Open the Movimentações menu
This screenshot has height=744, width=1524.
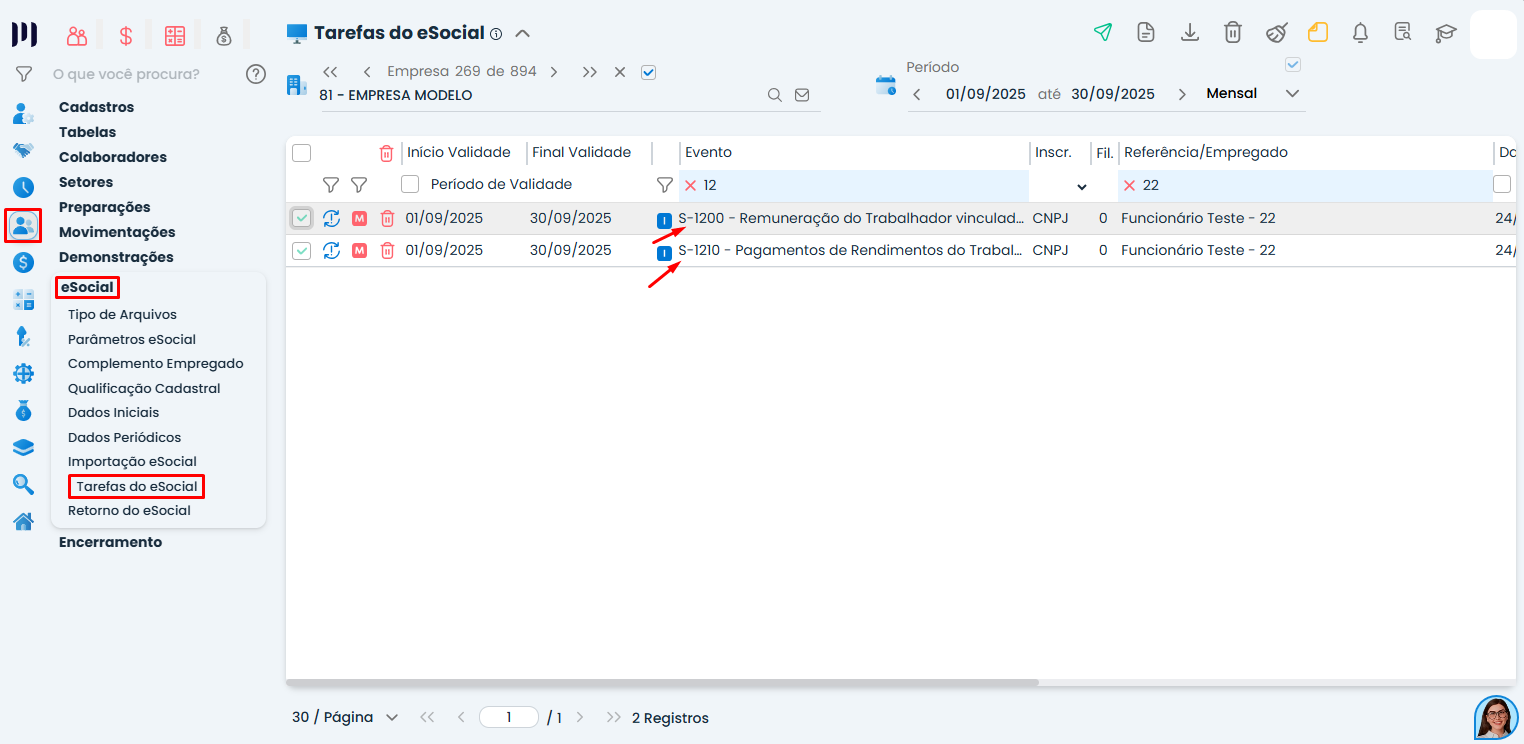pyautogui.click(x=117, y=232)
